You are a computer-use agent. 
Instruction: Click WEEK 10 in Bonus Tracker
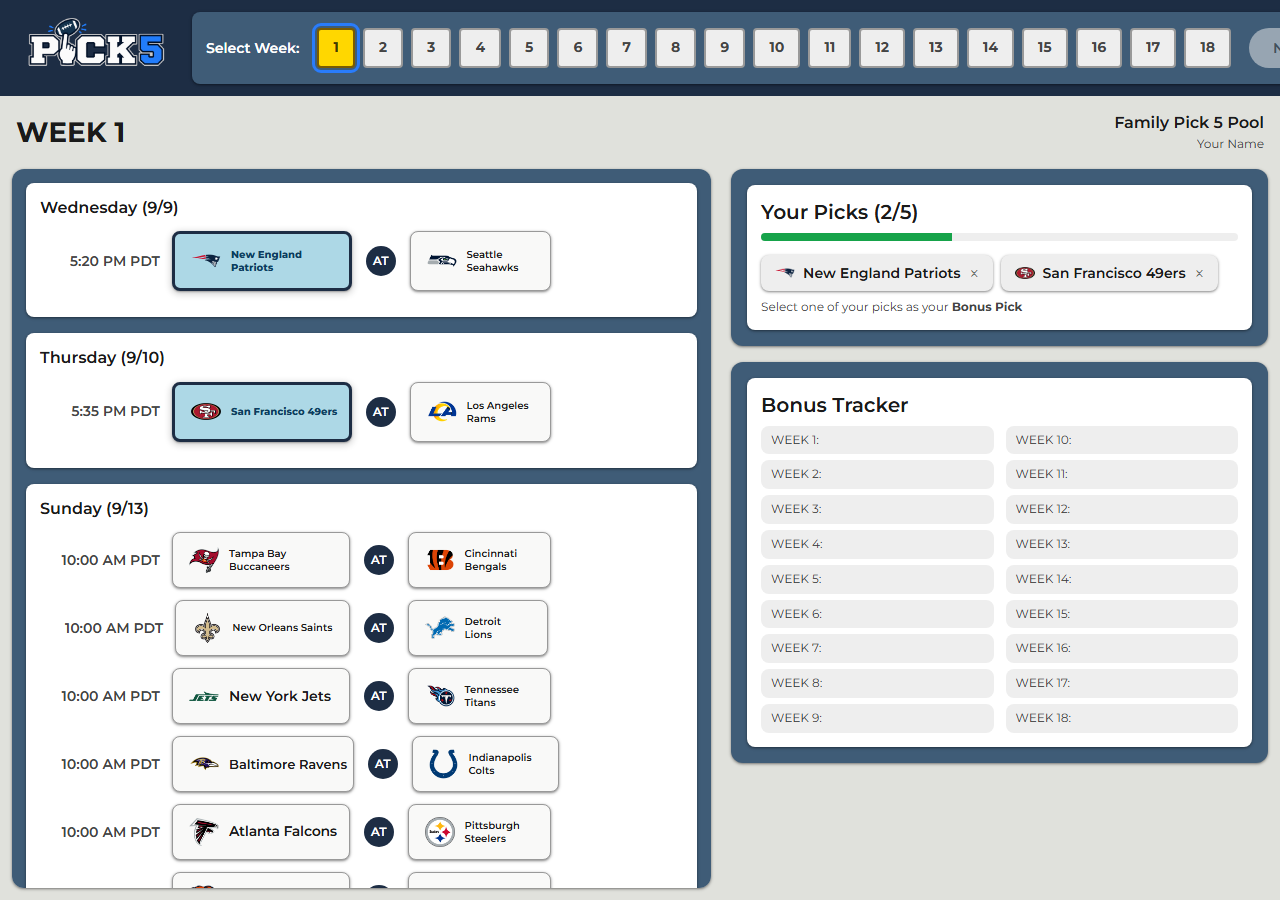(x=1122, y=440)
